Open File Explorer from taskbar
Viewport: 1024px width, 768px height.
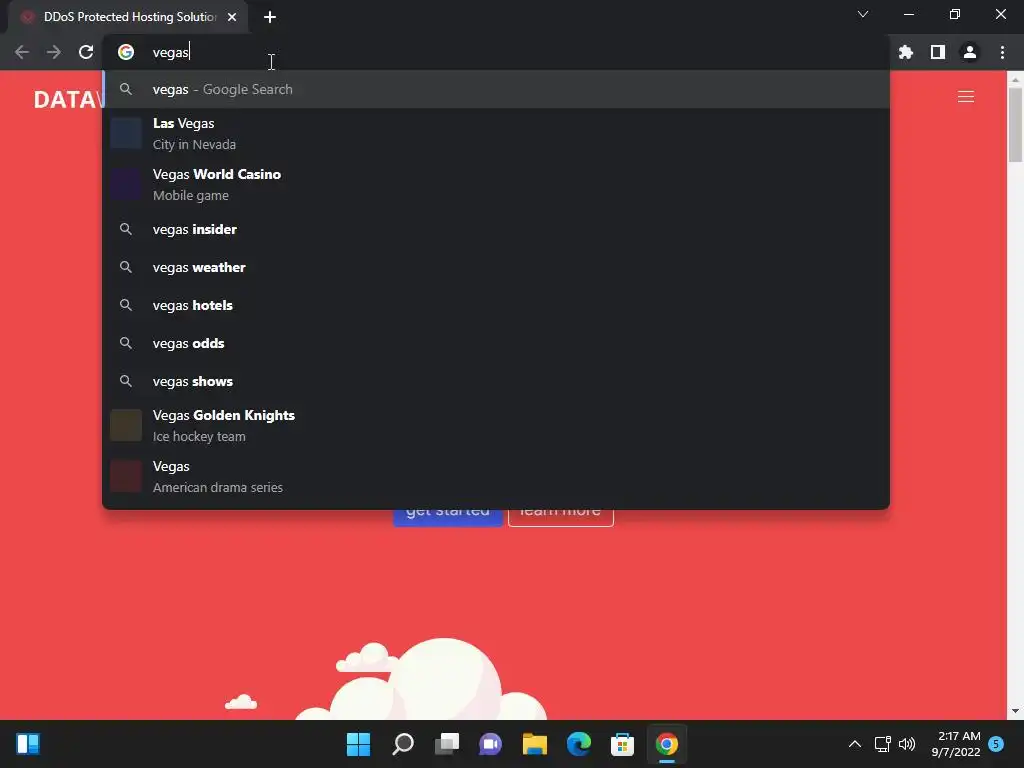pyautogui.click(x=535, y=744)
